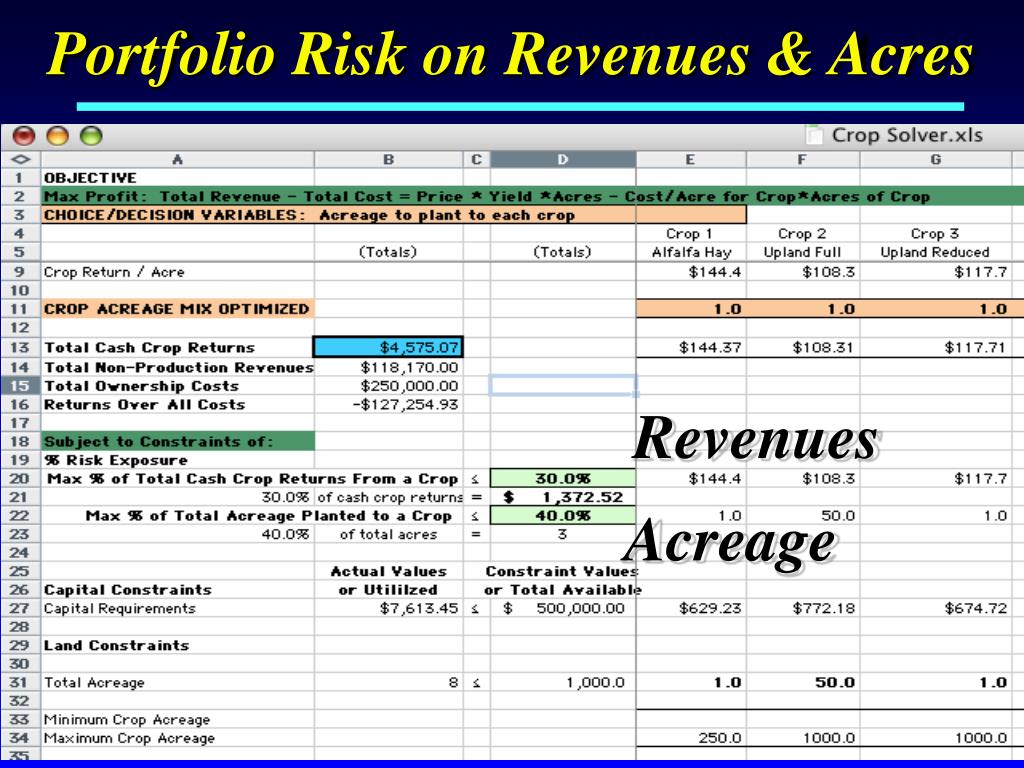Select column G header

click(936, 159)
